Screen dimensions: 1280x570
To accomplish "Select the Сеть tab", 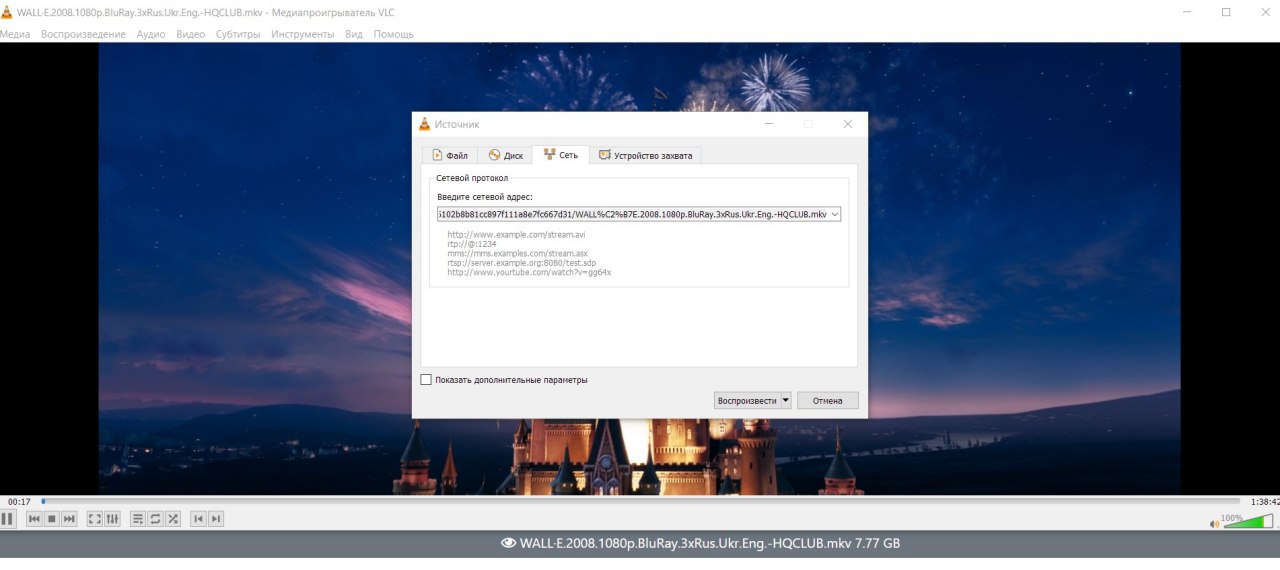I will pos(560,154).
